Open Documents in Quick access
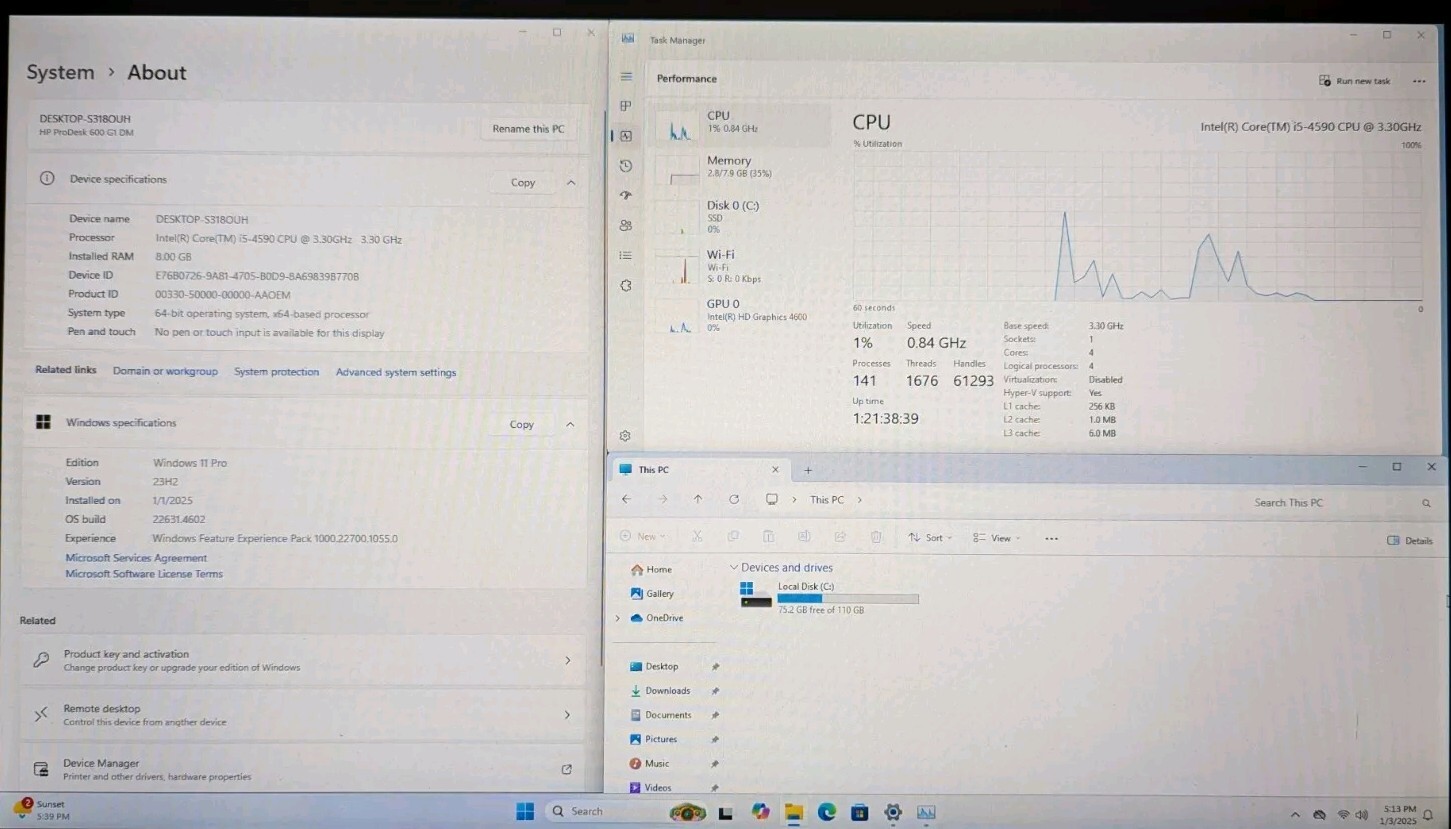 (661, 715)
